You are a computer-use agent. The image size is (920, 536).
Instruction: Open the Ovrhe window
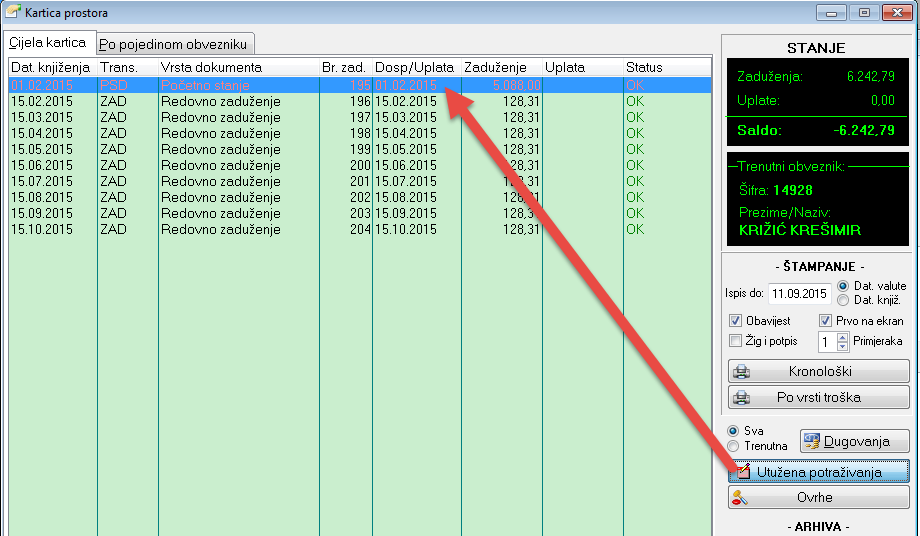point(818,497)
